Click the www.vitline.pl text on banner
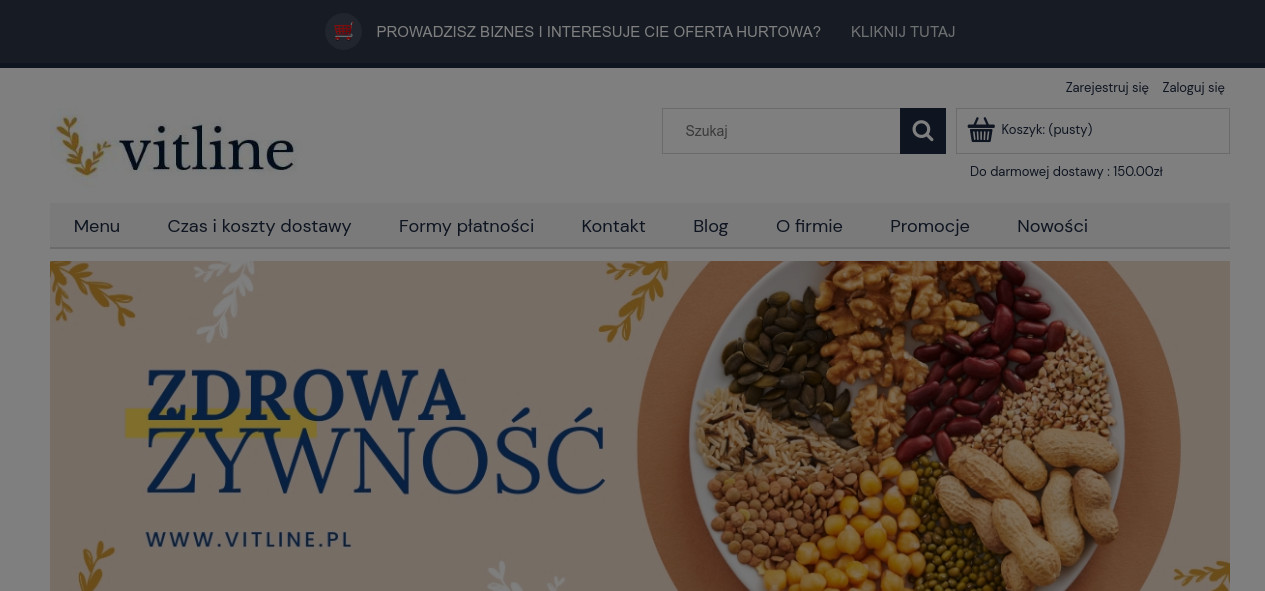 point(249,539)
